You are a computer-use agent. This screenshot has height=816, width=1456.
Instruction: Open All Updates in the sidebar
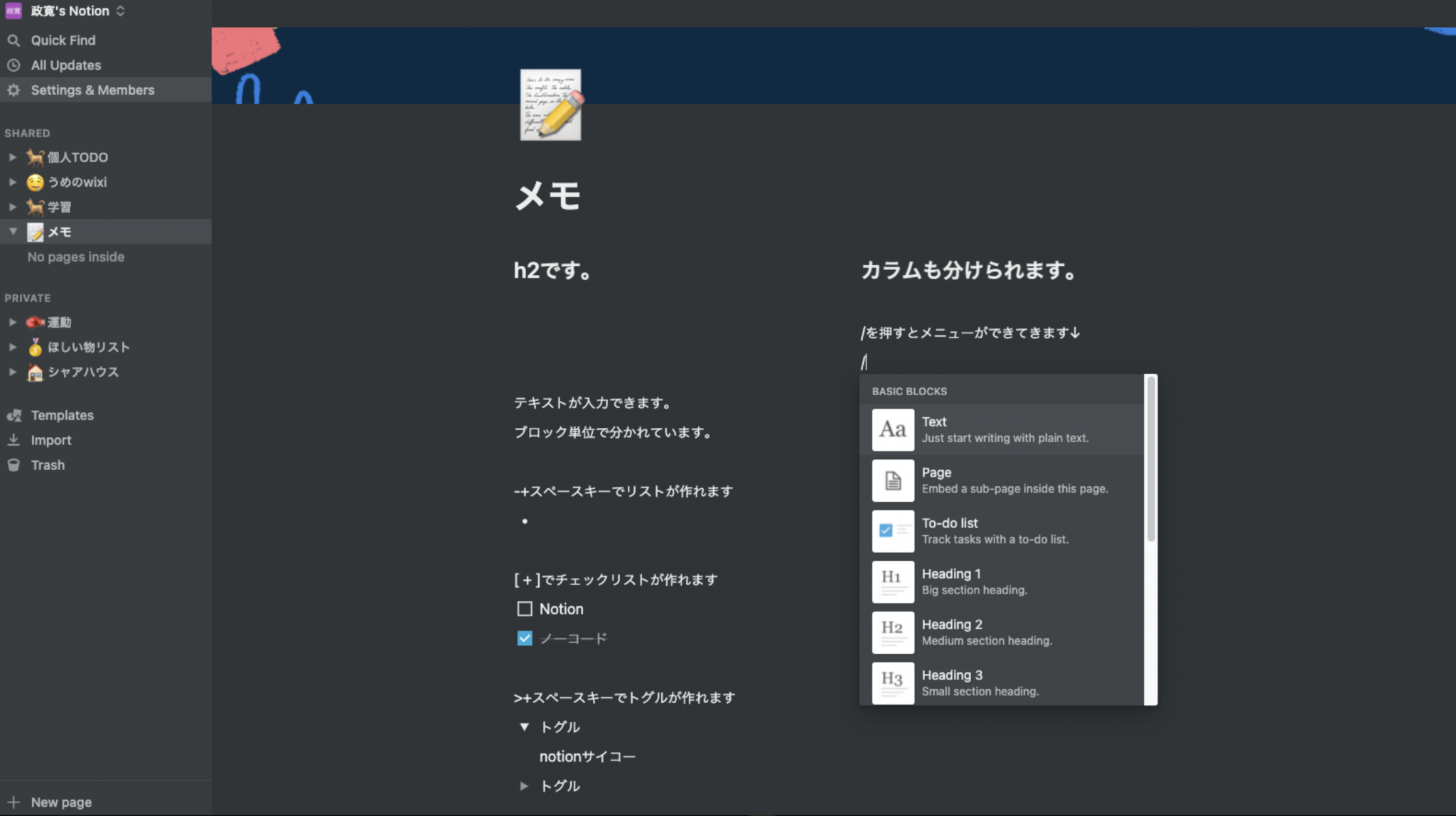tap(65, 65)
